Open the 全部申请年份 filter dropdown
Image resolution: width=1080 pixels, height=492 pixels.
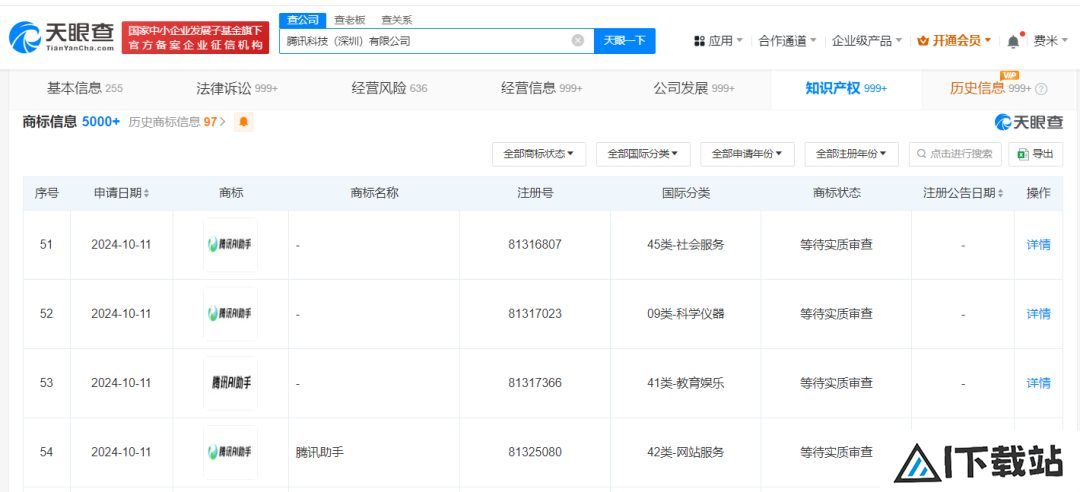[x=747, y=154]
